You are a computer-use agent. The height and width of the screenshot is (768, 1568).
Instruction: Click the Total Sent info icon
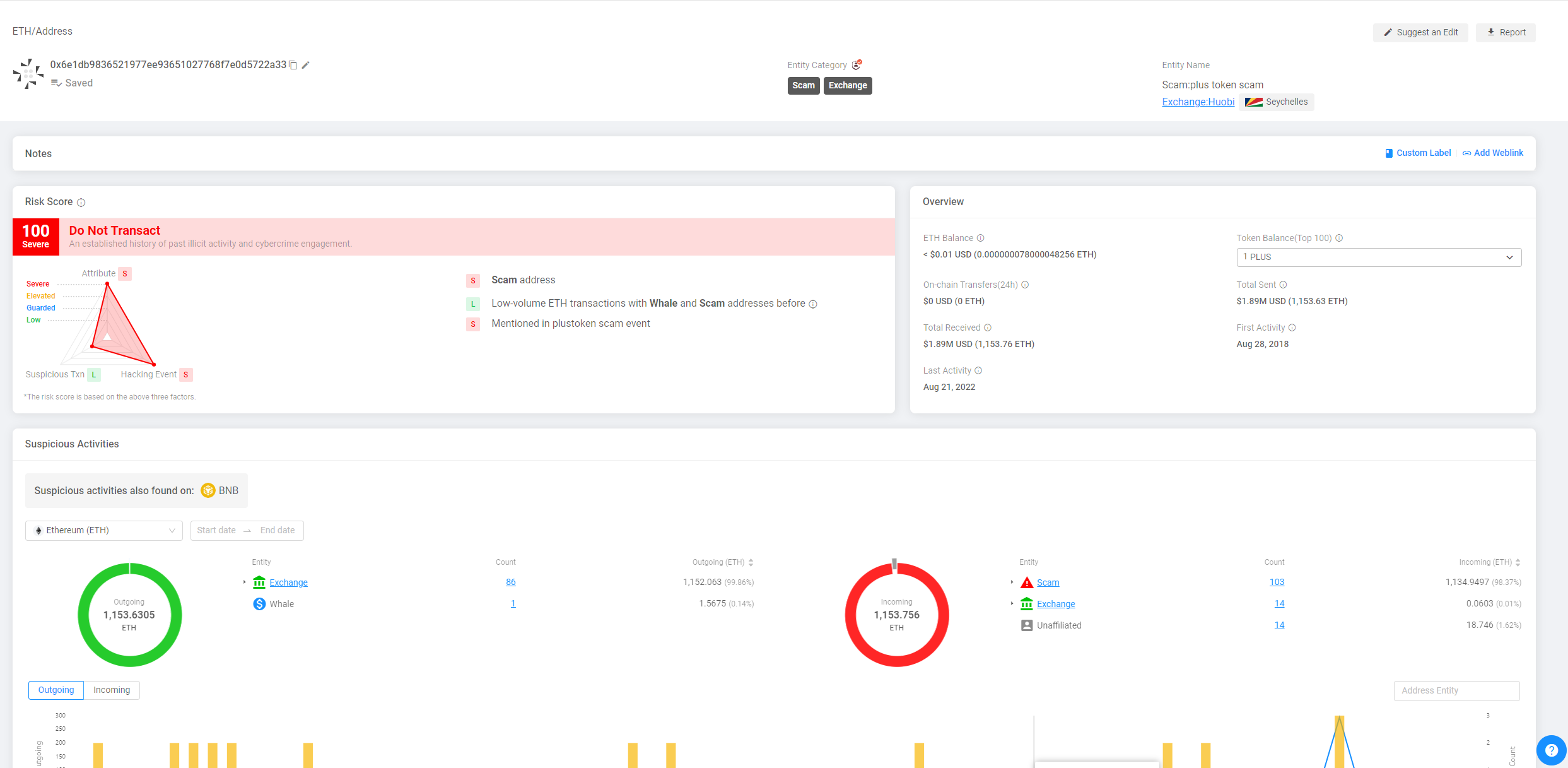click(1283, 285)
